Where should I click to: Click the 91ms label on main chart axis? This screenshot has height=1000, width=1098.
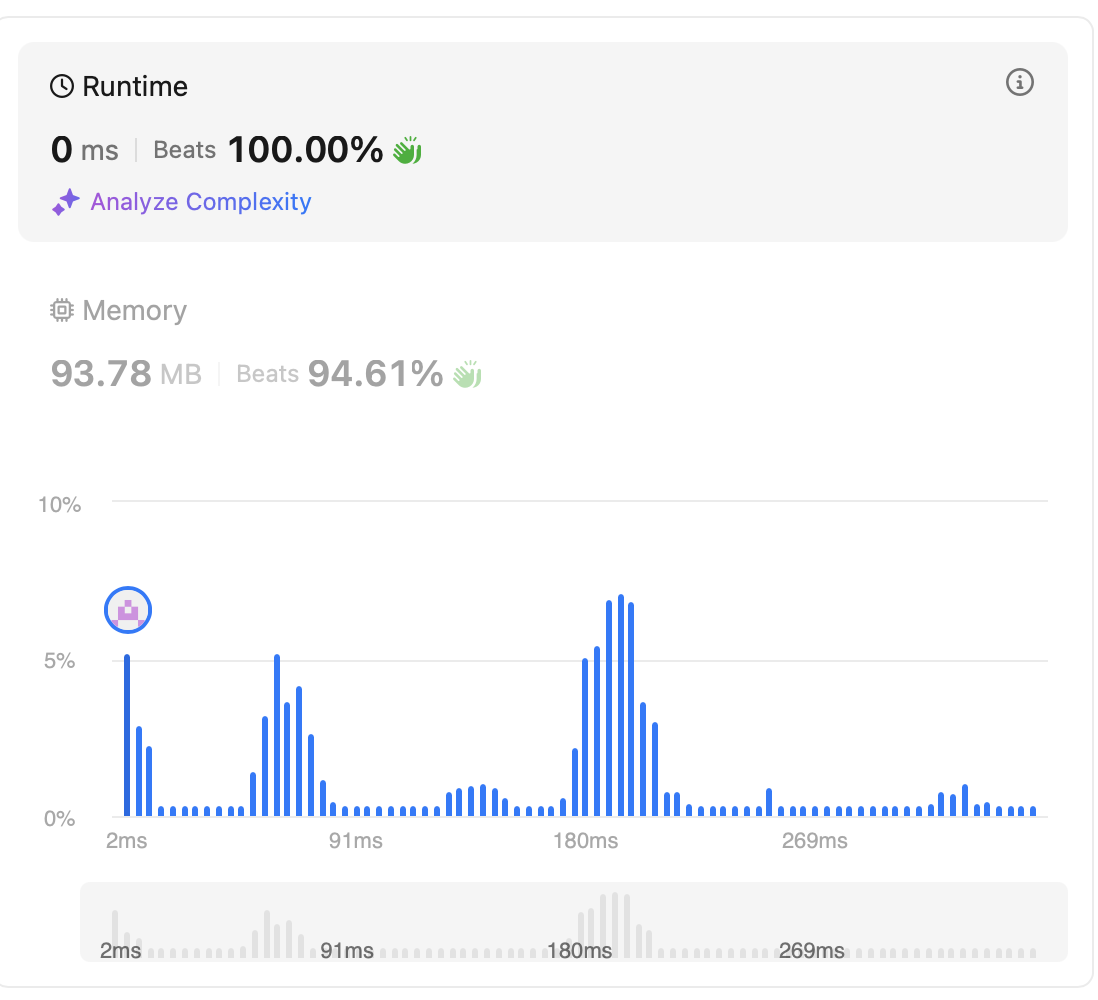coord(355,841)
